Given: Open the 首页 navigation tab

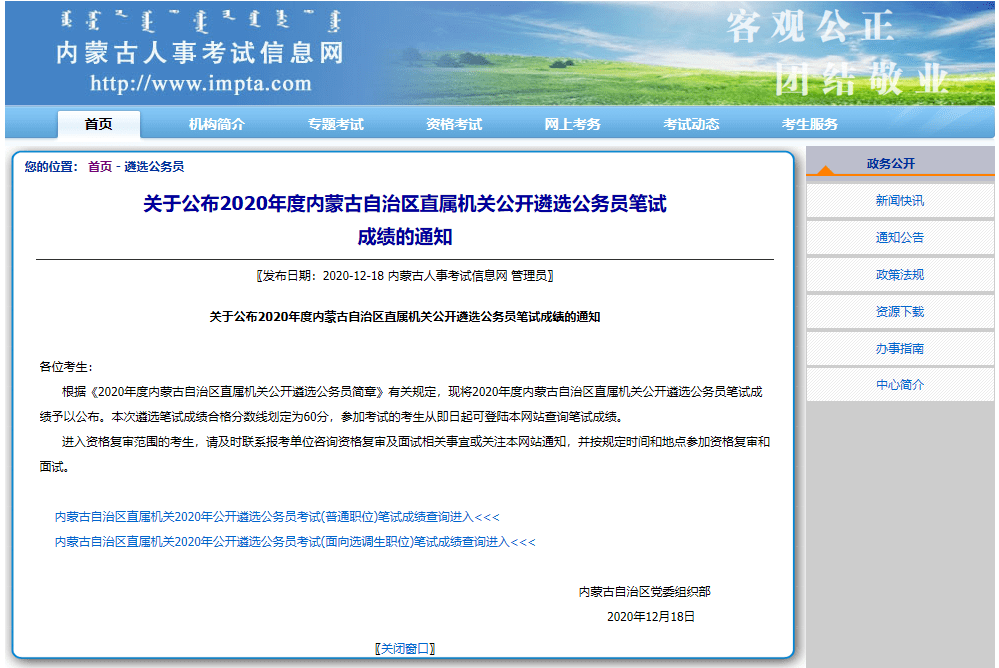Looking at the screenshot, I should pos(99,124).
